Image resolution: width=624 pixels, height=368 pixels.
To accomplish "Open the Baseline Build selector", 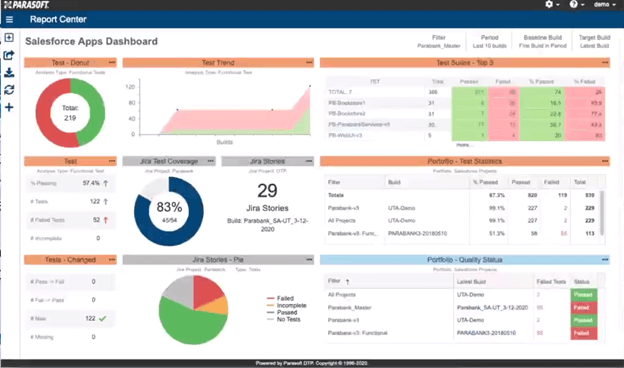I will point(542,41).
